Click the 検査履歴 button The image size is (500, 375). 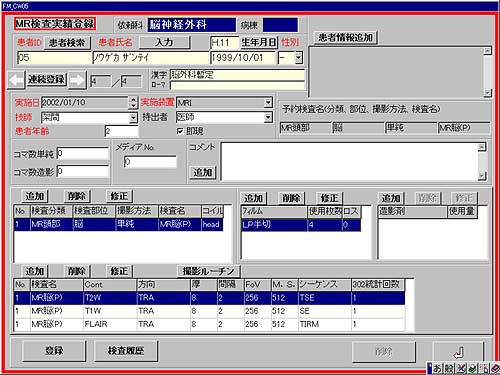tap(126, 351)
